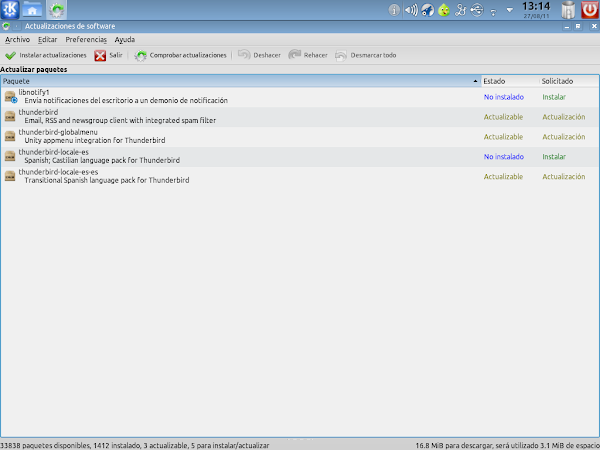
Task: Open the trash can panel icon
Action: pyautogui.click(x=568, y=10)
